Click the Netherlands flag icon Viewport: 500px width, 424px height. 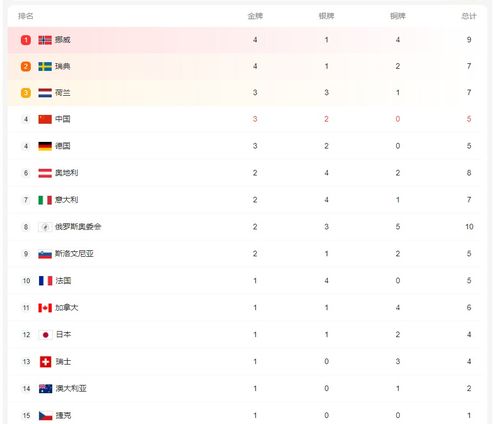[x=45, y=93]
